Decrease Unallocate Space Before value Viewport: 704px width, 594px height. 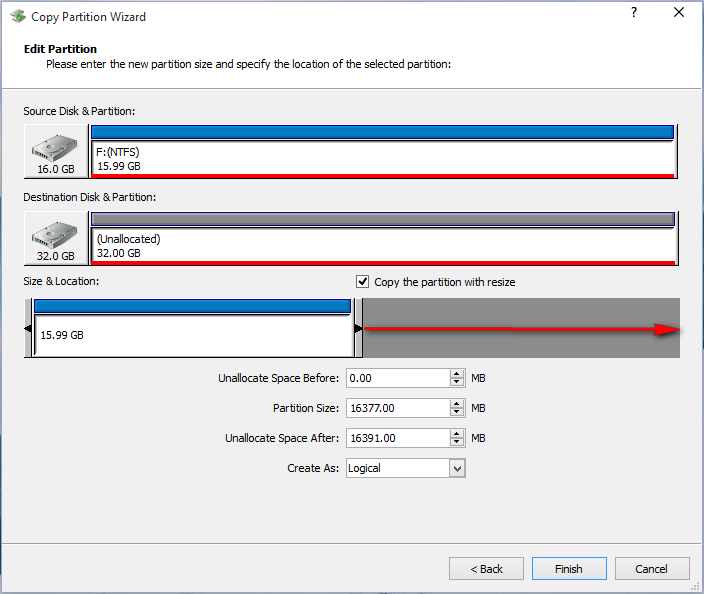457,383
